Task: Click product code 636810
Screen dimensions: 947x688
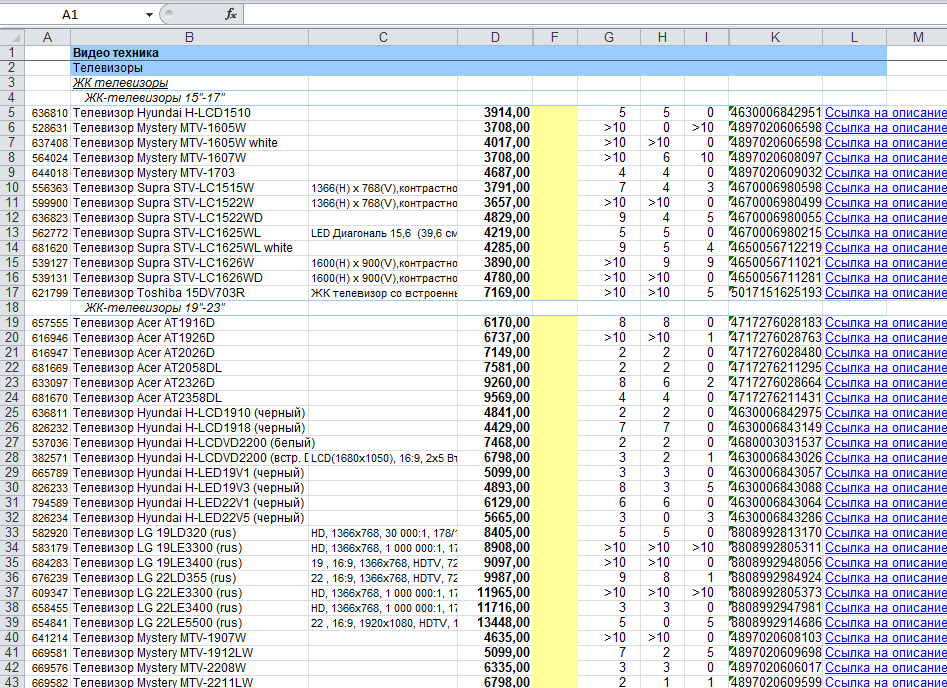Action: tap(48, 113)
